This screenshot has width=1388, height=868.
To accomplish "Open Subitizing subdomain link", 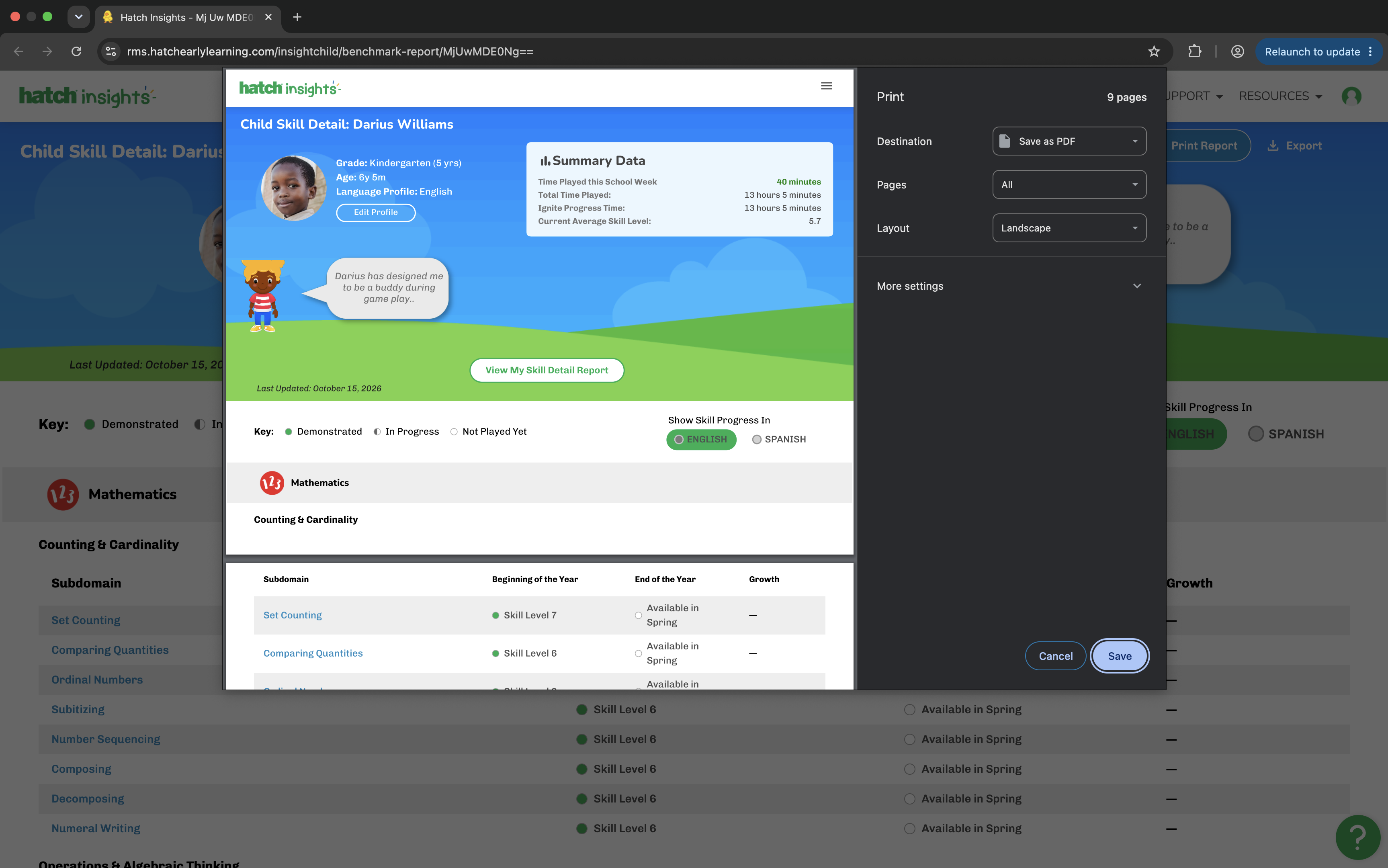I will click(x=78, y=710).
